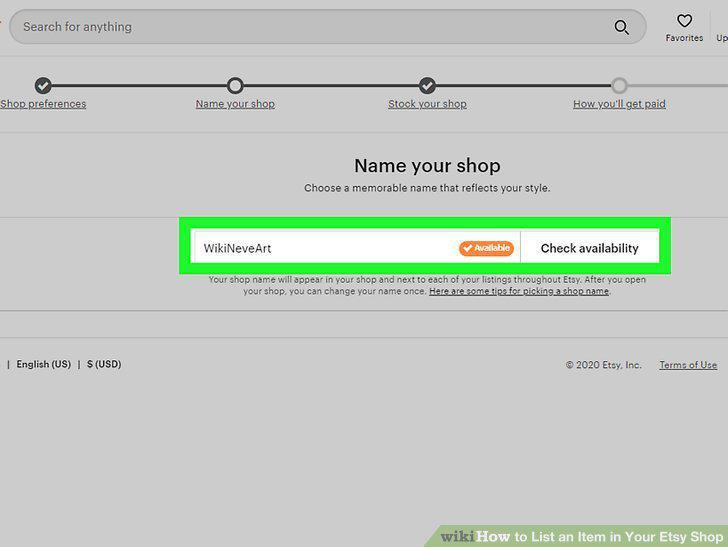Click the Stock your shop step circle

[x=427, y=85]
